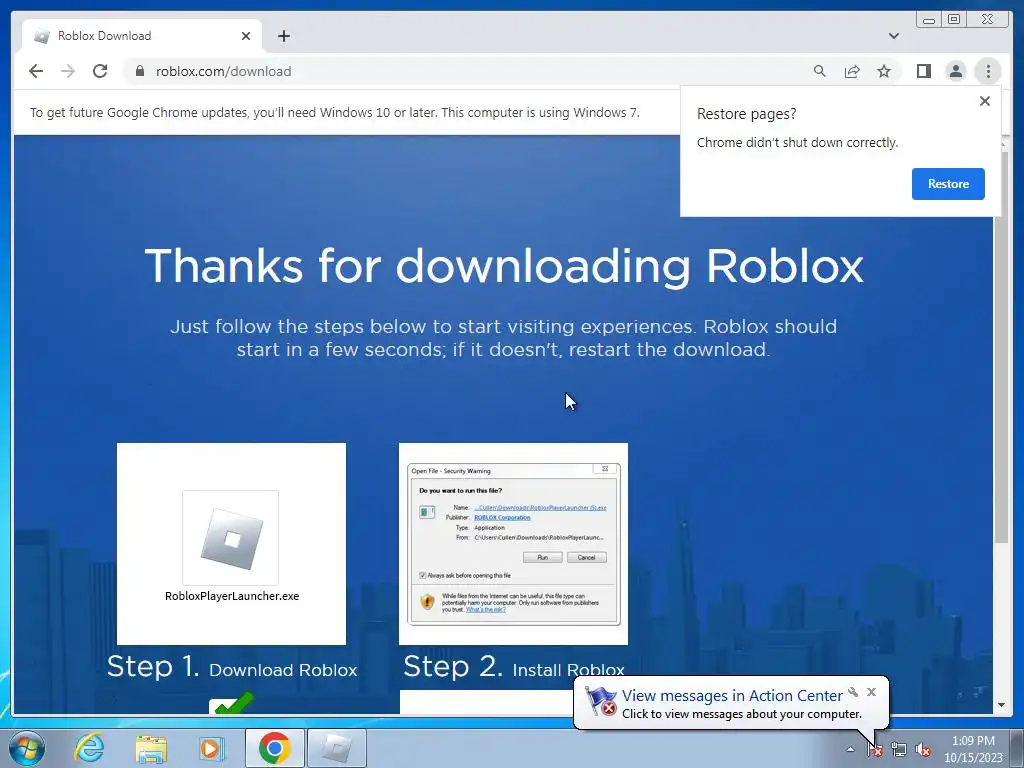Open View messages in Action Center
This screenshot has width=1024, height=768.
(731, 696)
